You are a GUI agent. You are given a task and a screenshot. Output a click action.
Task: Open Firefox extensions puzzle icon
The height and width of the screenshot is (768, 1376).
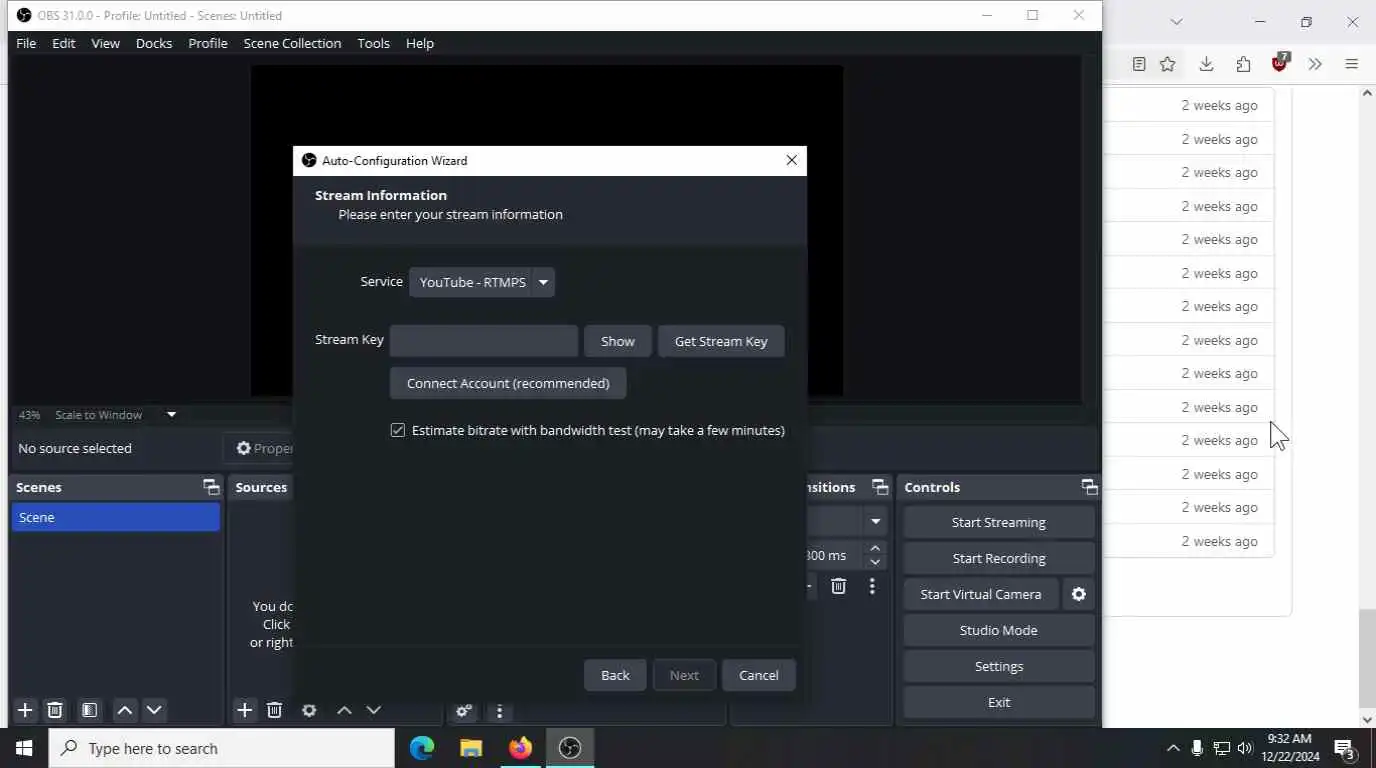1243,64
